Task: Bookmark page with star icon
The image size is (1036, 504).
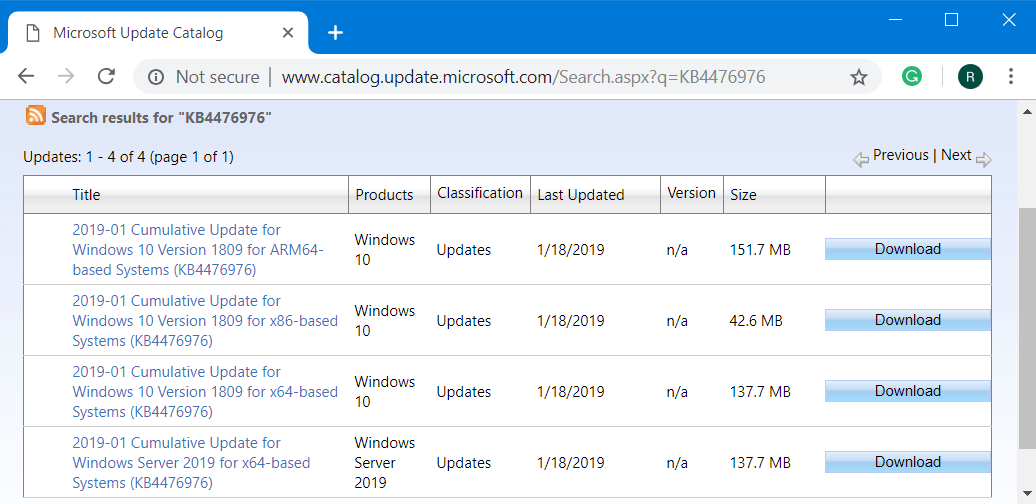Action: pos(858,77)
